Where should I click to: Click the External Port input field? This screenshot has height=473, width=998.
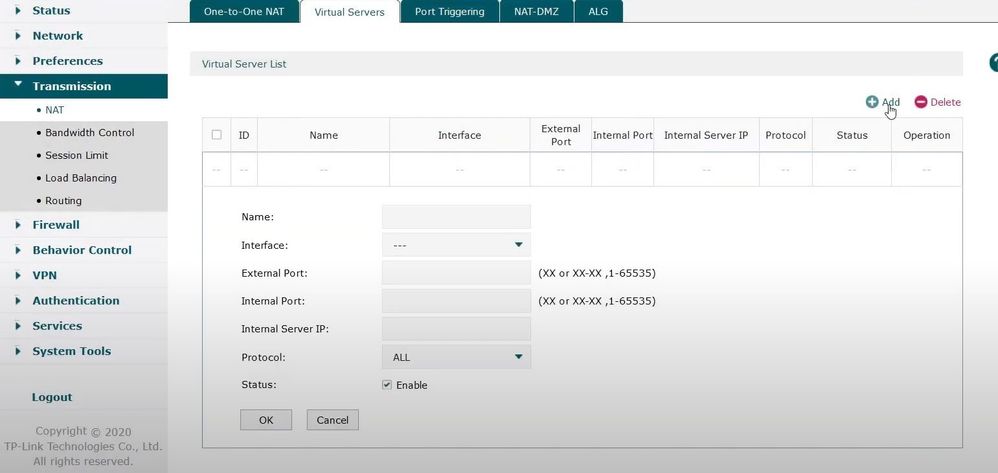(456, 273)
